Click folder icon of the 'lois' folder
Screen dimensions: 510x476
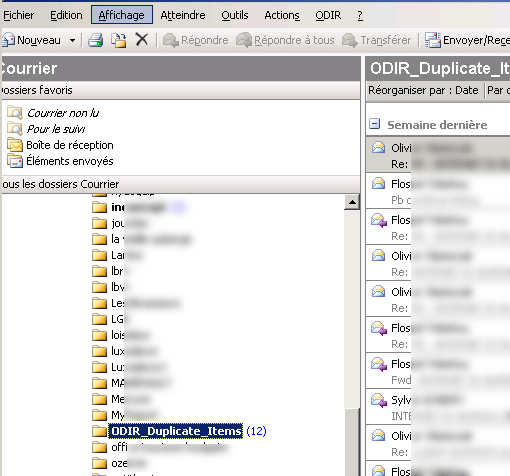tap(99, 335)
